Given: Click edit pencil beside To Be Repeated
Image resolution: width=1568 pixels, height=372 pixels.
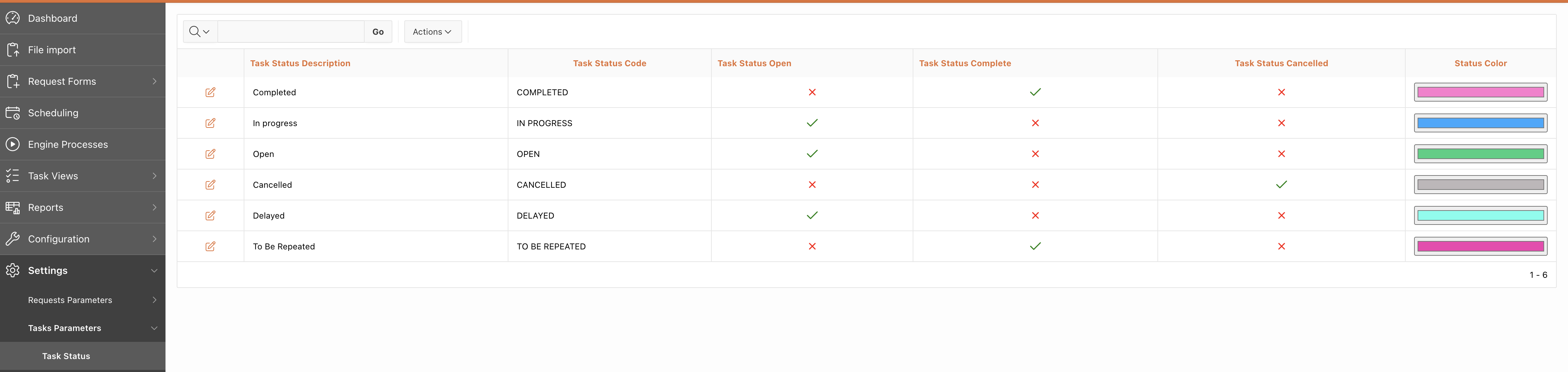Looking at the screenshot, I should click(210, 246).
